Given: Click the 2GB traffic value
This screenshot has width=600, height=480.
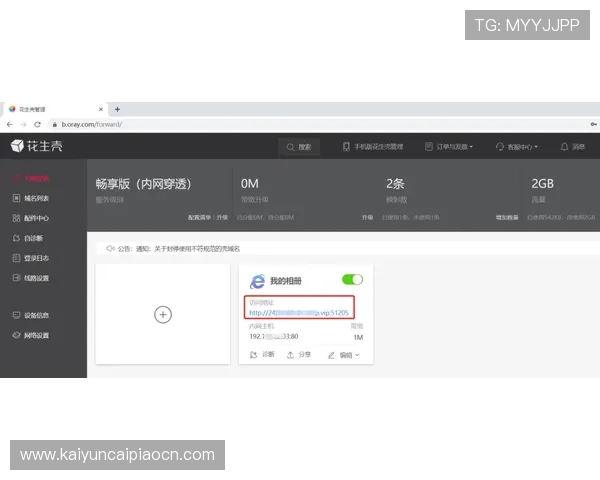Looking at the screenshot, I should 543,184.
